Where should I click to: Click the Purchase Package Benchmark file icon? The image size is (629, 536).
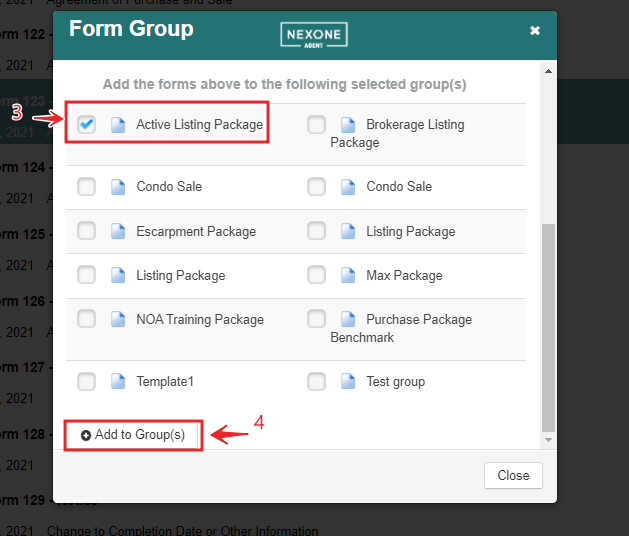[x=348, y=320]
